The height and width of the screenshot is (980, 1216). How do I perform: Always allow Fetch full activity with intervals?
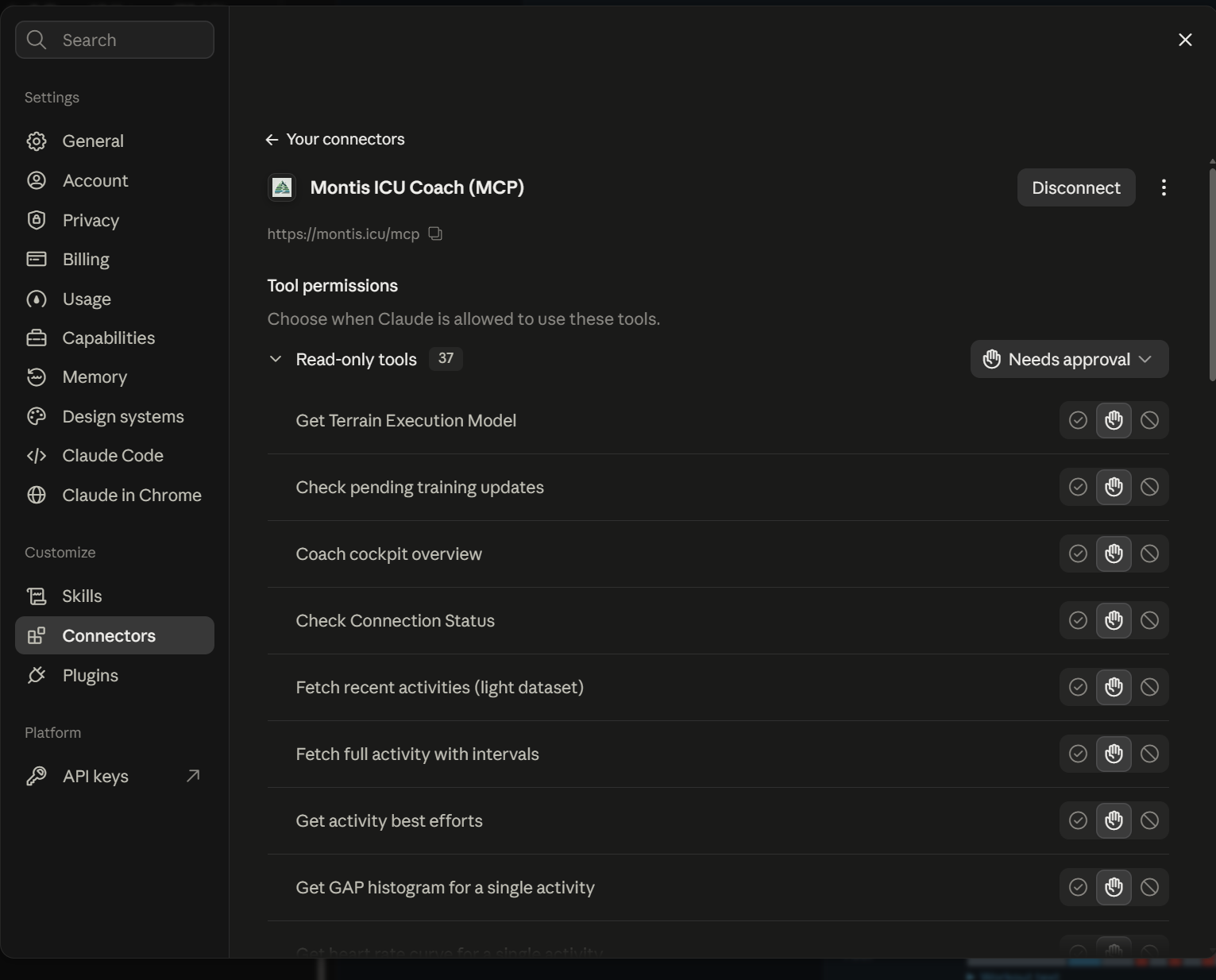(x=1078, y=754)
